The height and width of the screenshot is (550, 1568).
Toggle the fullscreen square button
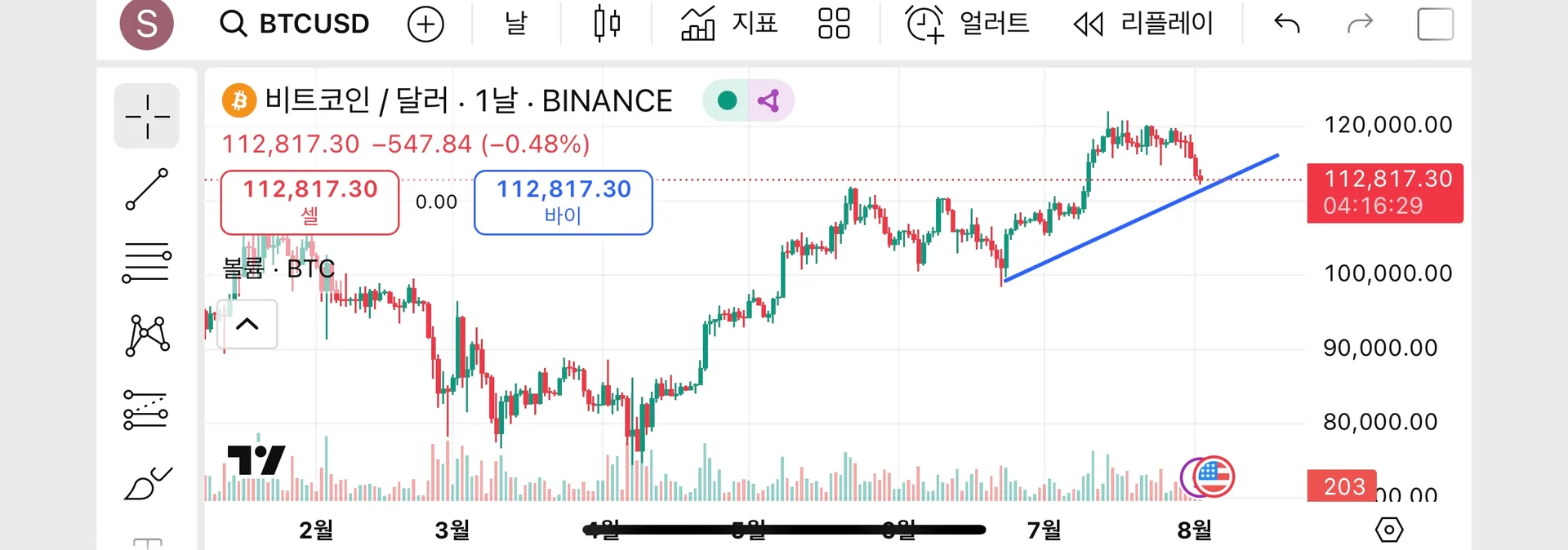(1435, 24)
